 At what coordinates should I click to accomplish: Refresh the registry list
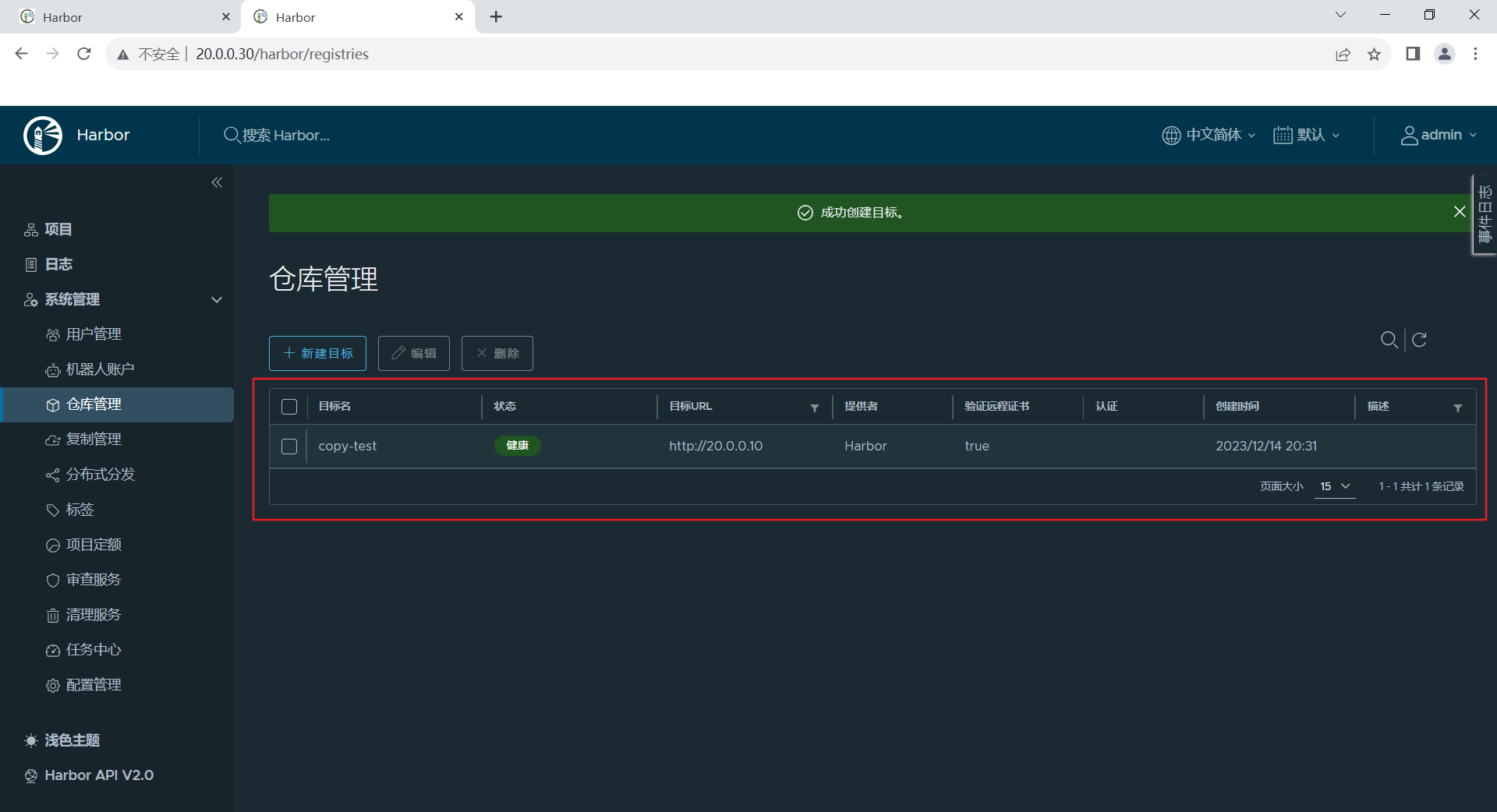tap(1420, 340)
